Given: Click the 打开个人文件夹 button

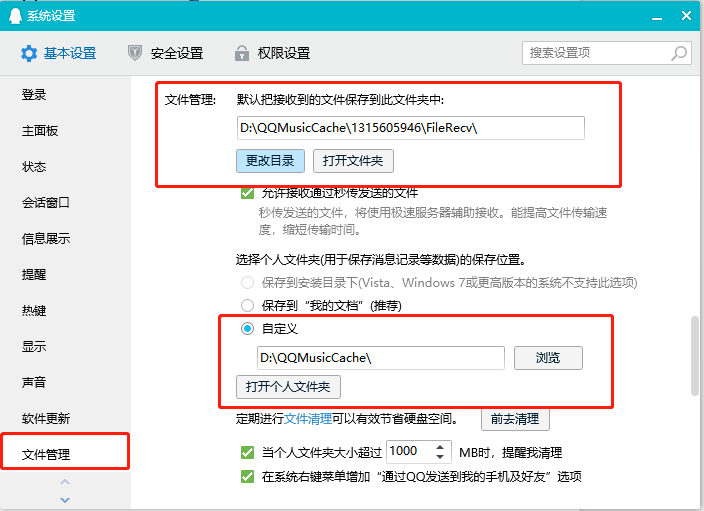Looking at the screenshot, I should point(288,387).
